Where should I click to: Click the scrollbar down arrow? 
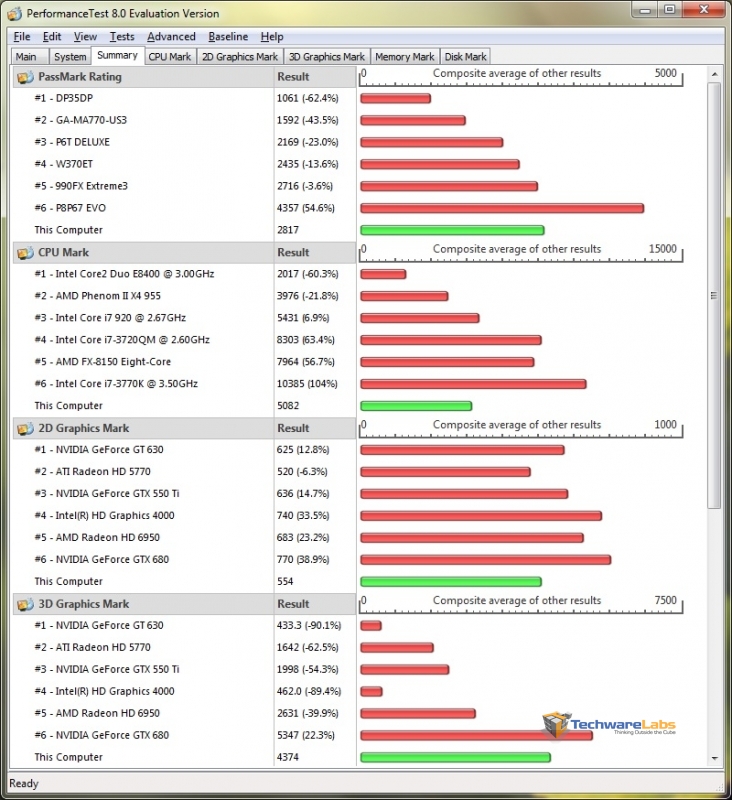(715, 758)
